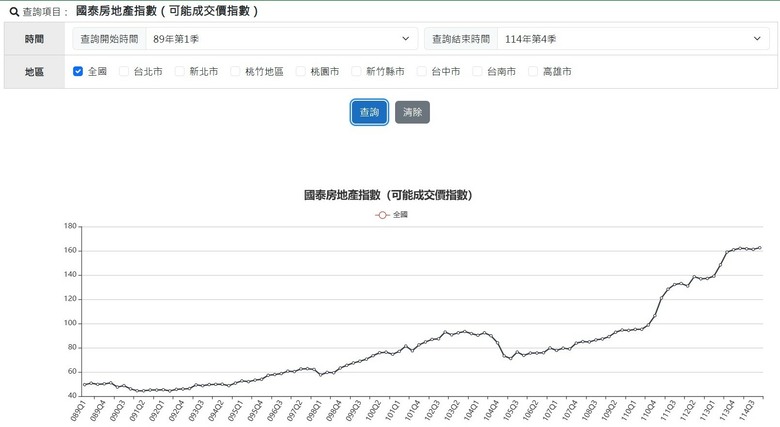The image size is (780, 427).
Task: Check the 台北市 checkbox
Action: click(124, 71)
